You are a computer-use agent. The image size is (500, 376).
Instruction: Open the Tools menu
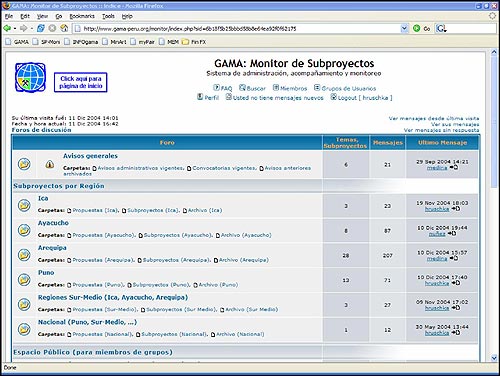click(x=108, y=16)
